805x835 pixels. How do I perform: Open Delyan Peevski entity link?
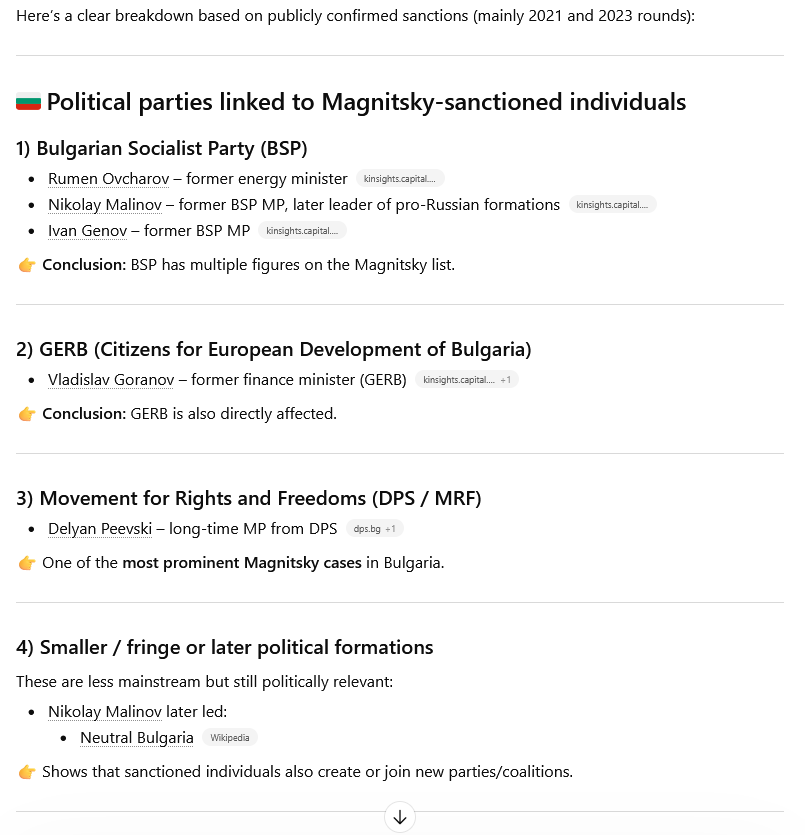[x=100, y=529]
